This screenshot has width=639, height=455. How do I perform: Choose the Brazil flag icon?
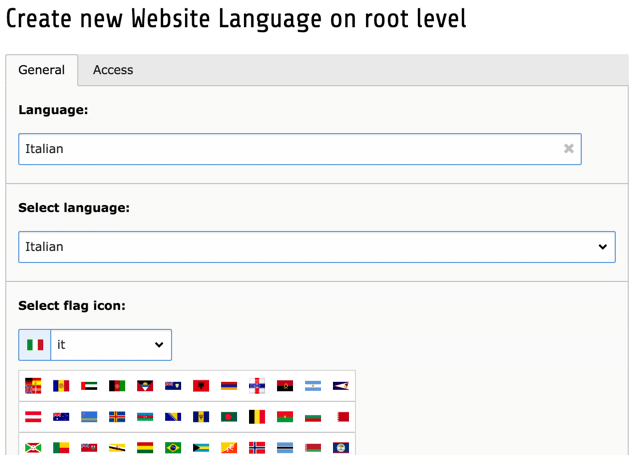[173, 448]
